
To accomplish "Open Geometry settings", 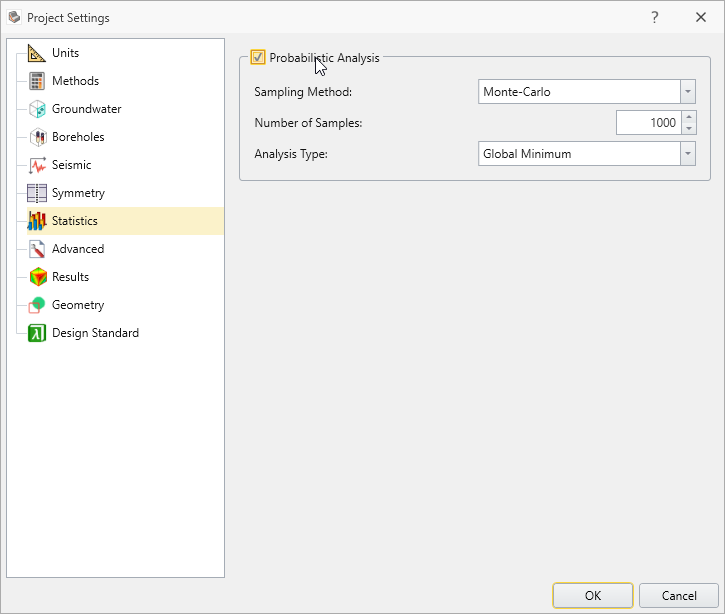I will click(x=78, y=305).
